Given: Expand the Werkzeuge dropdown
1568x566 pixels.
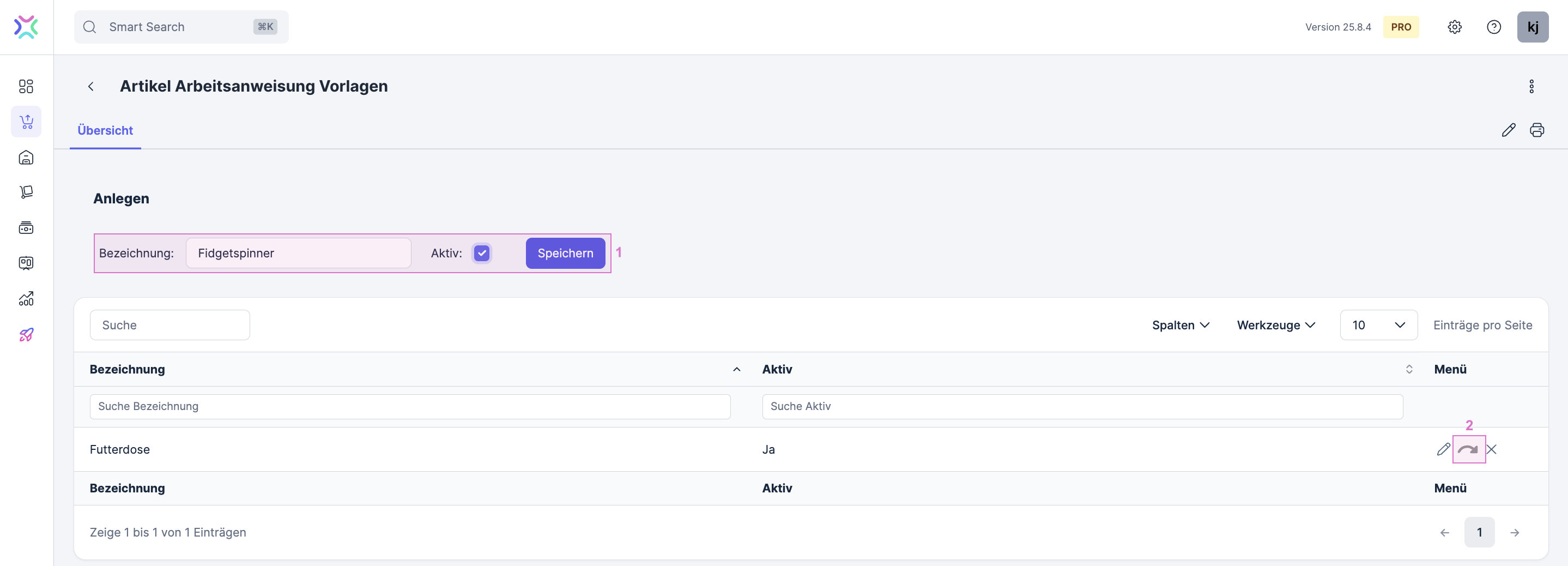Looking at the screenshot, I should pyautogui.click(x=1275, y=326).
